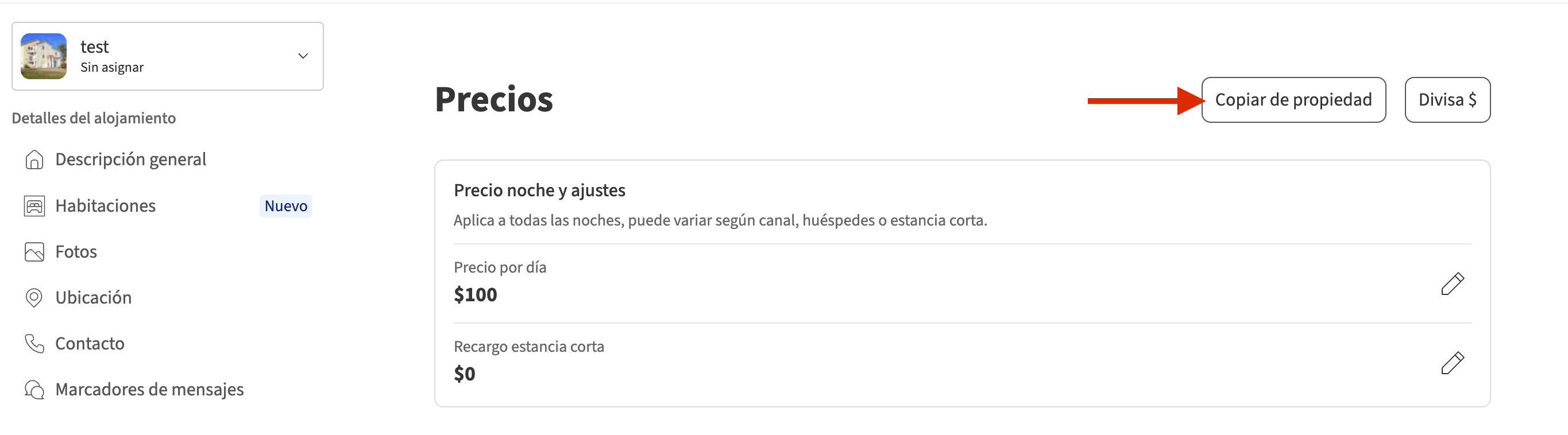
Task: Open the test property dropdown
Action: pos(167,56)
